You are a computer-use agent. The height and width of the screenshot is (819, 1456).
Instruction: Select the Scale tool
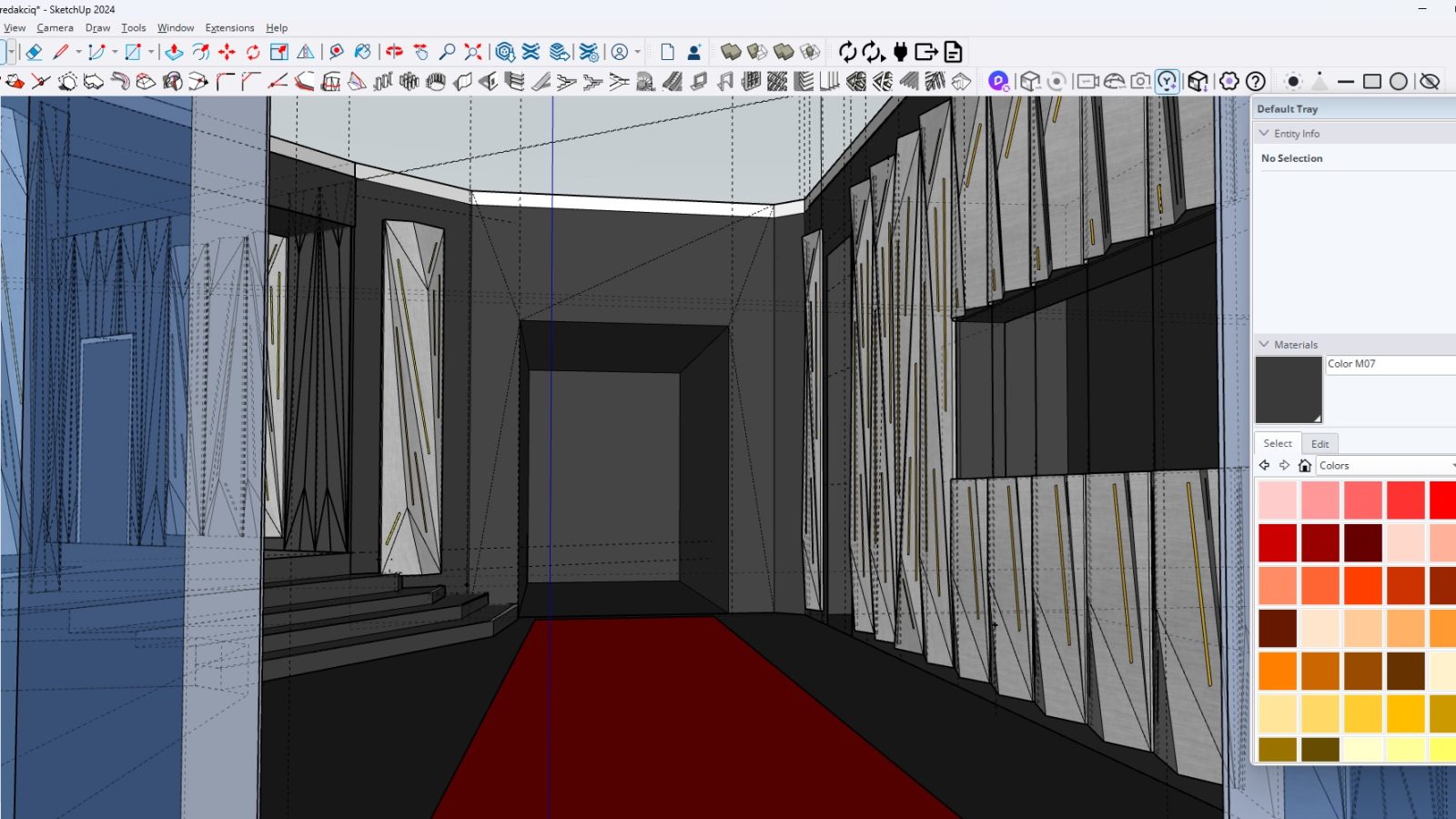(279, 52)
